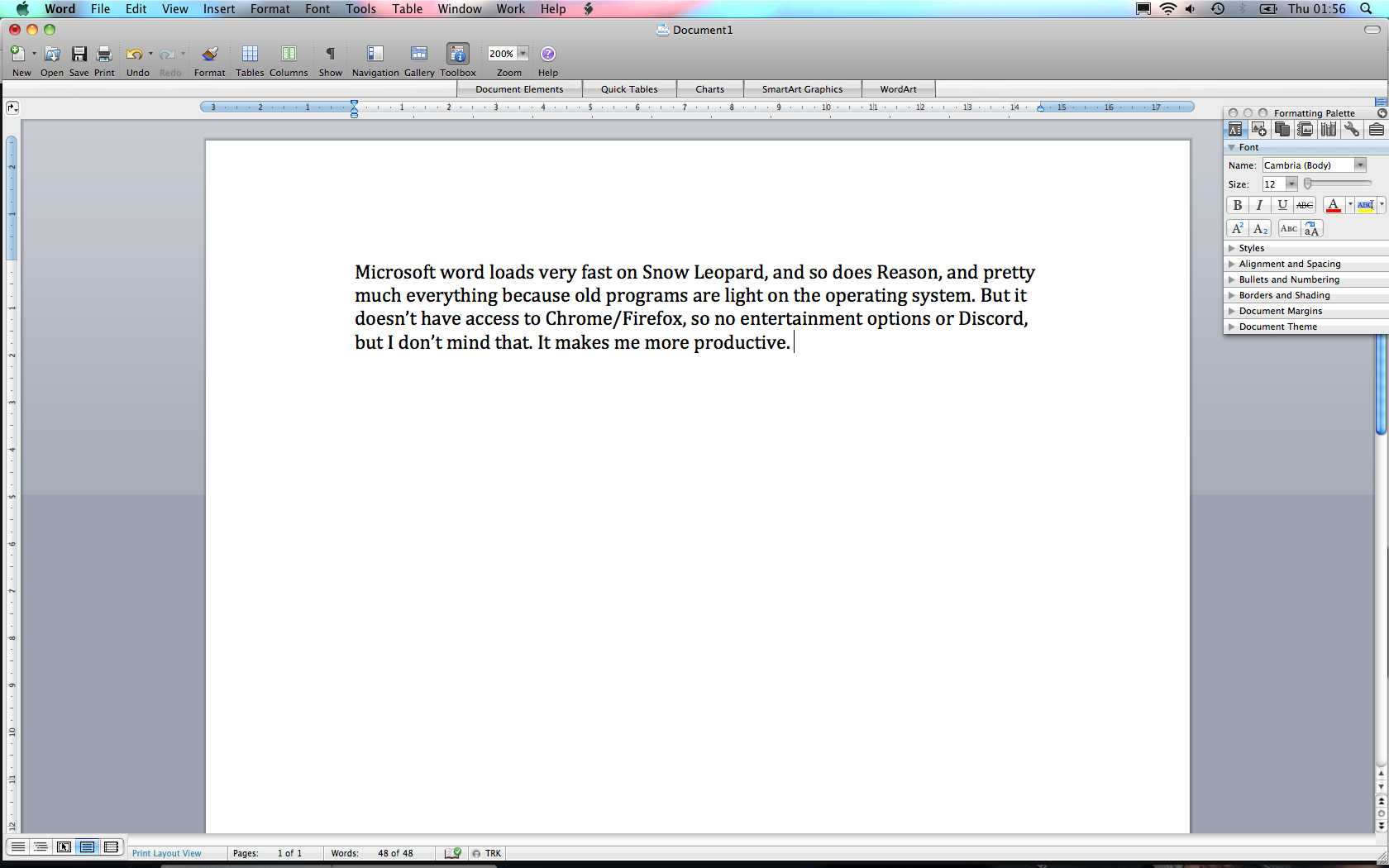Open the Undo history dropdown arrow

coord(150,54)
